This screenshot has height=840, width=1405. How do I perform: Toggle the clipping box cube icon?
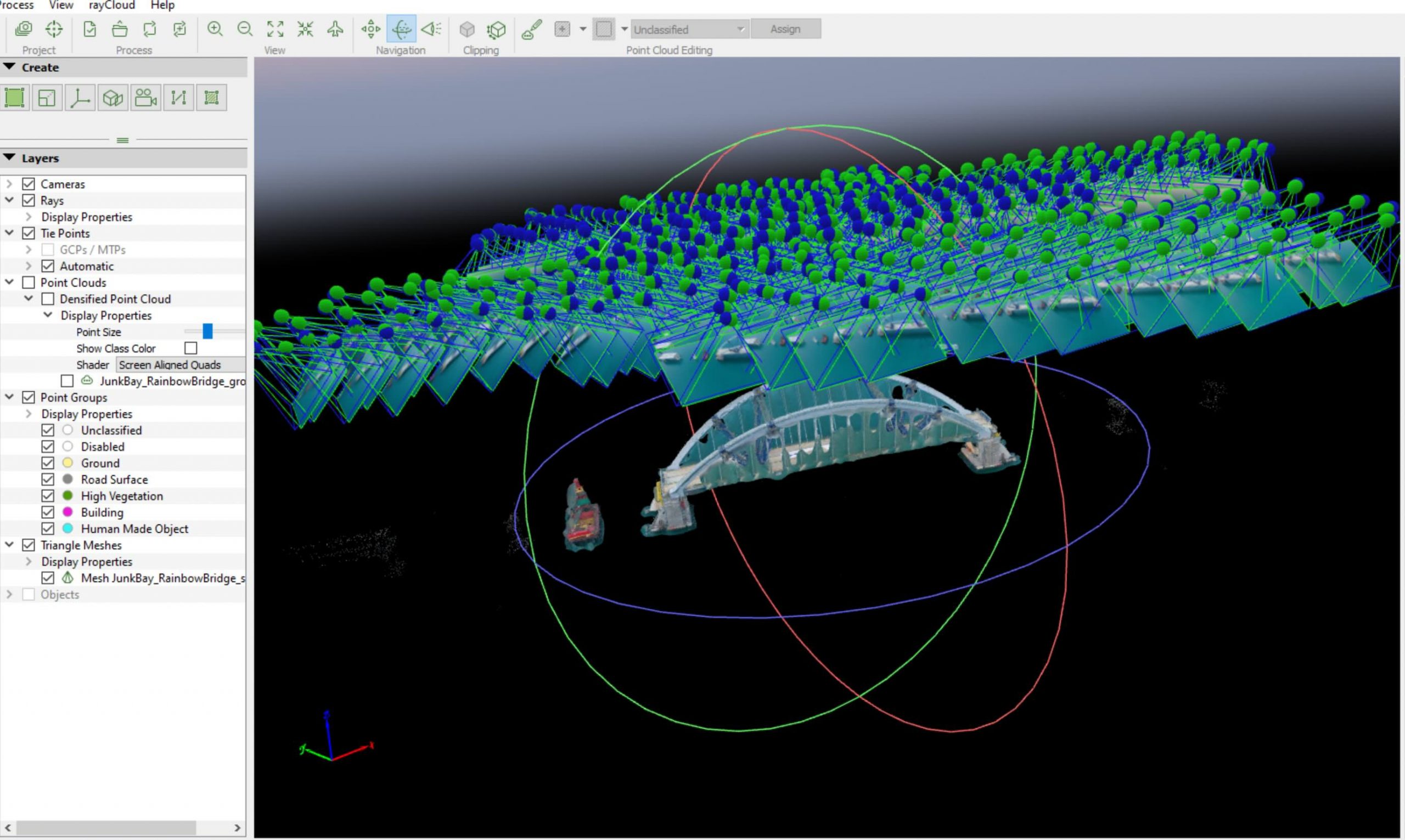click(467, 29)
